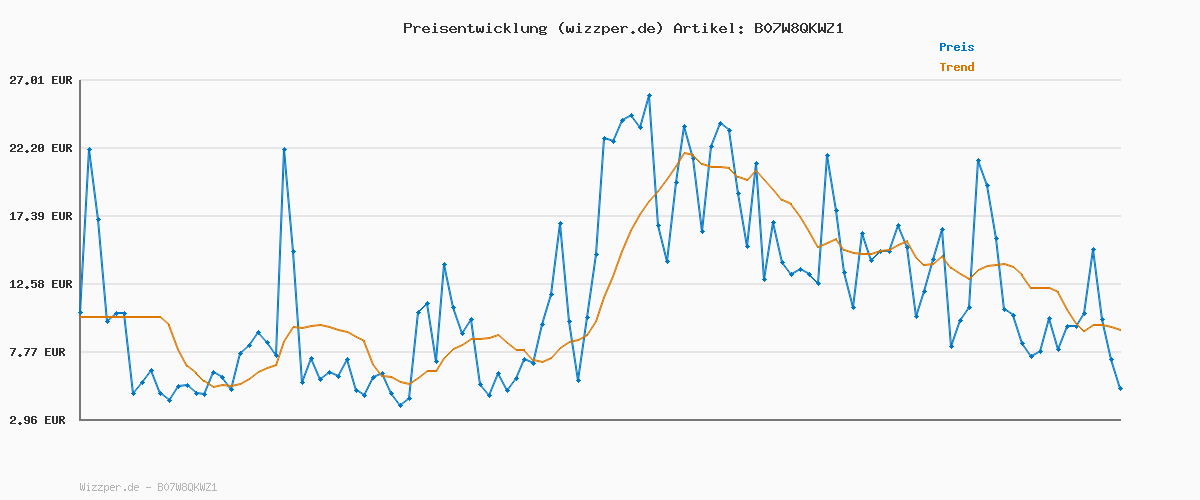Click the first data point of price line
Viewport: 1200px width, 500px height.
pos(80,313)
